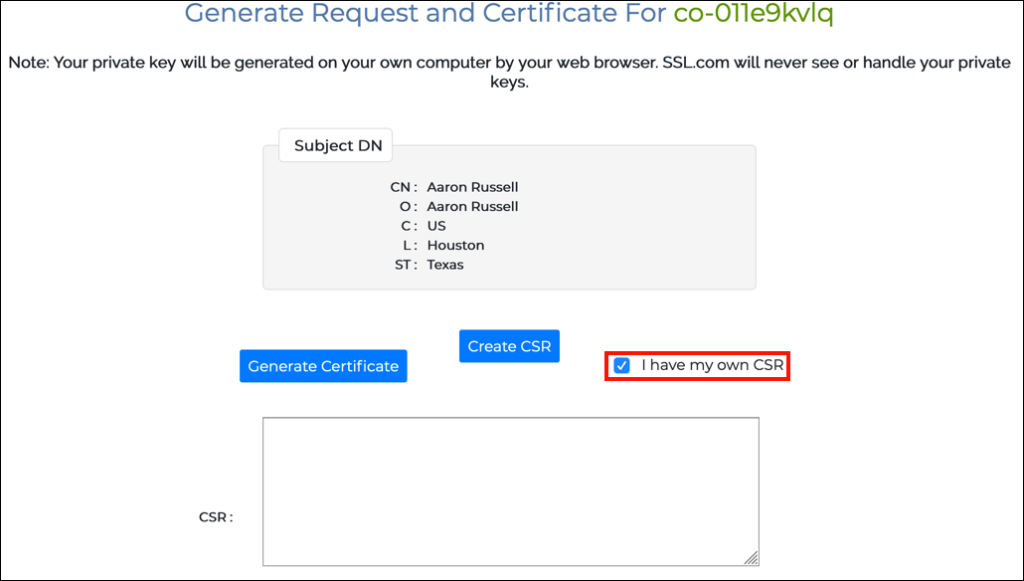Click the "CSR :" label beside the textarea

(216, 517)
